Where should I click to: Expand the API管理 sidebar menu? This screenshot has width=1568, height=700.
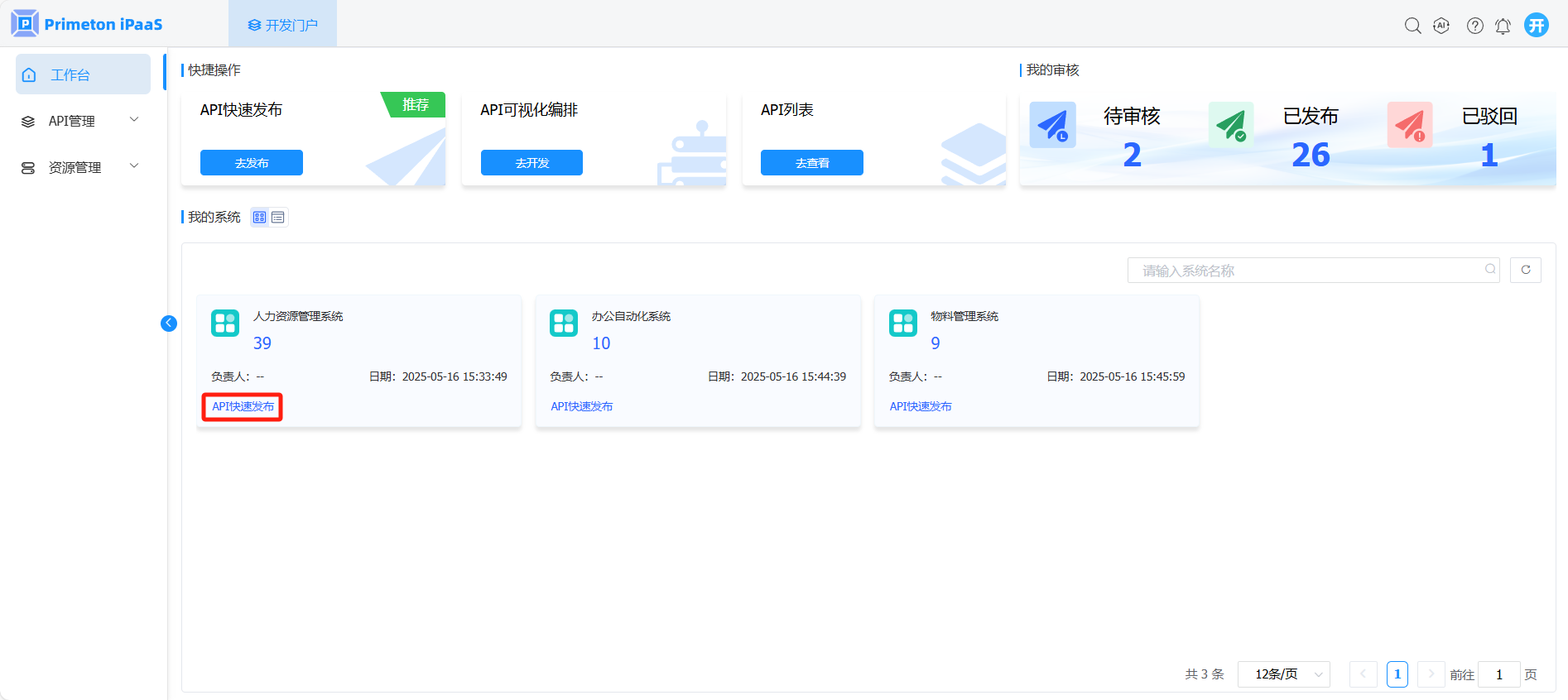pyautogui.click(x=81, y=121)
